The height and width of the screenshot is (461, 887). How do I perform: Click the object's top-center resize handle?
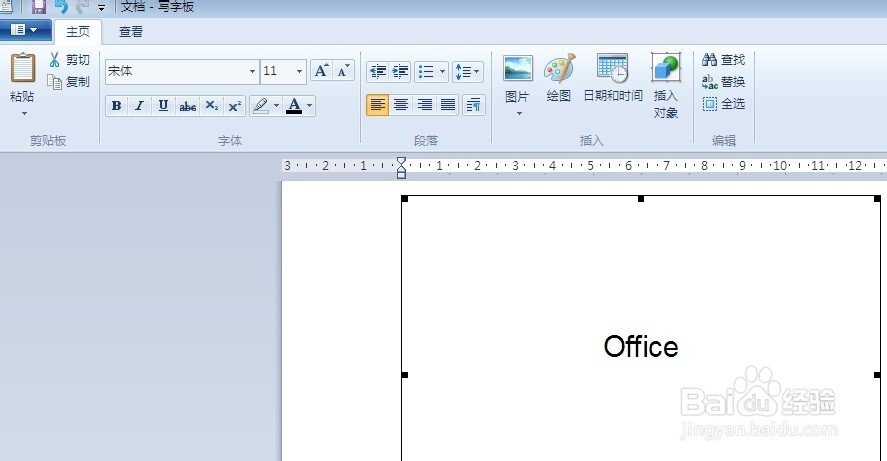pyautogui.click(x=640, y=199)
